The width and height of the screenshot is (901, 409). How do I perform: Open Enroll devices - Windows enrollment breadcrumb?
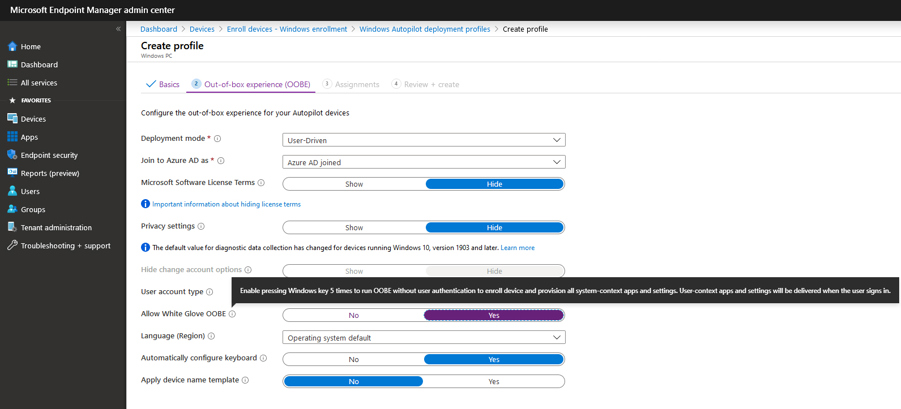[x=287, y=29]
